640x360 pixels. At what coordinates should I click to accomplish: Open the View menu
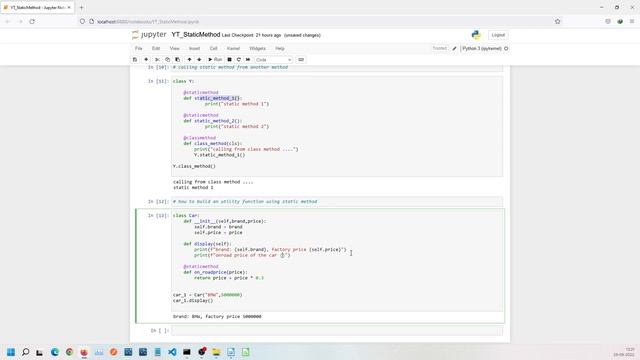click(x=174, y=49)
